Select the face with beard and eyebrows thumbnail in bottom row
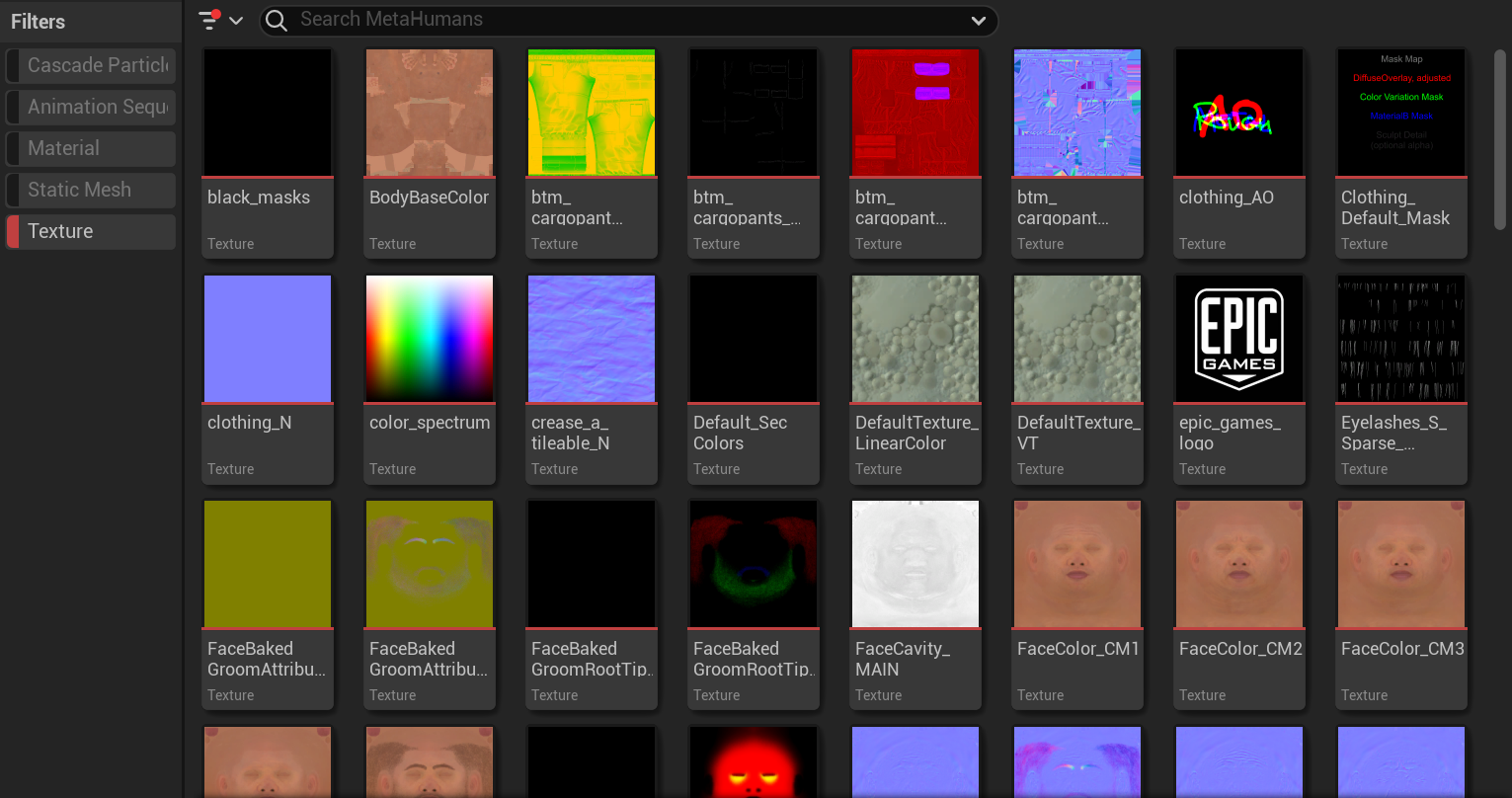 pyautogui.click(x=430, y=761)
